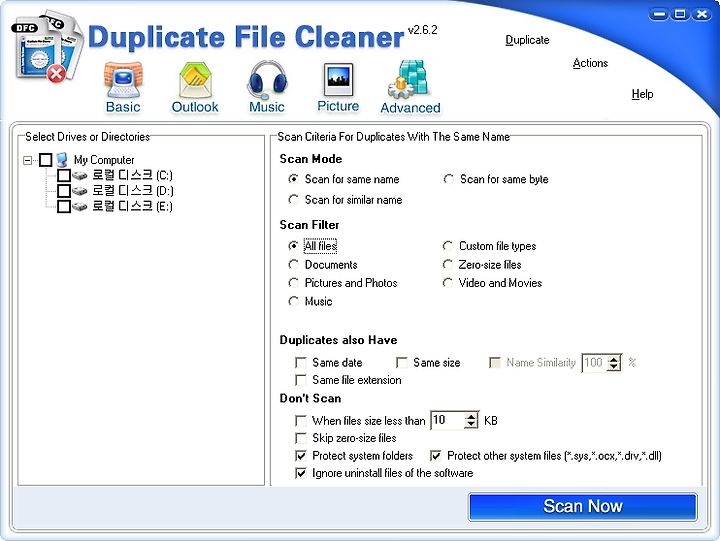This screenshot has height=541, width=720.
Task: Click the v2.6.2 version text
Action: point(422,30)
